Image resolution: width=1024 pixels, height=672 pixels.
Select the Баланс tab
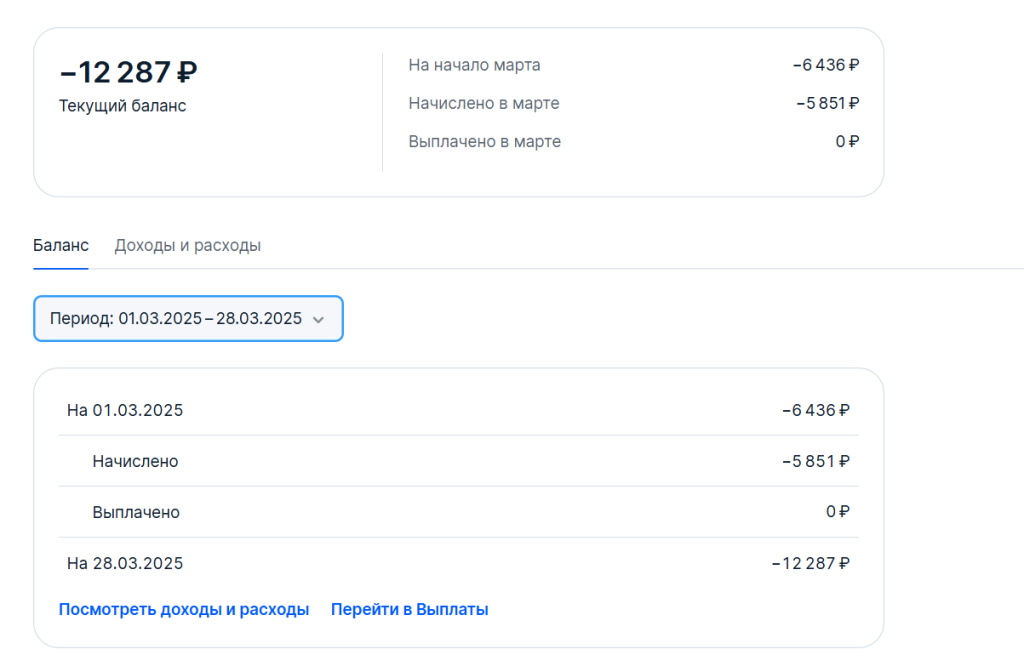point(61,244)
